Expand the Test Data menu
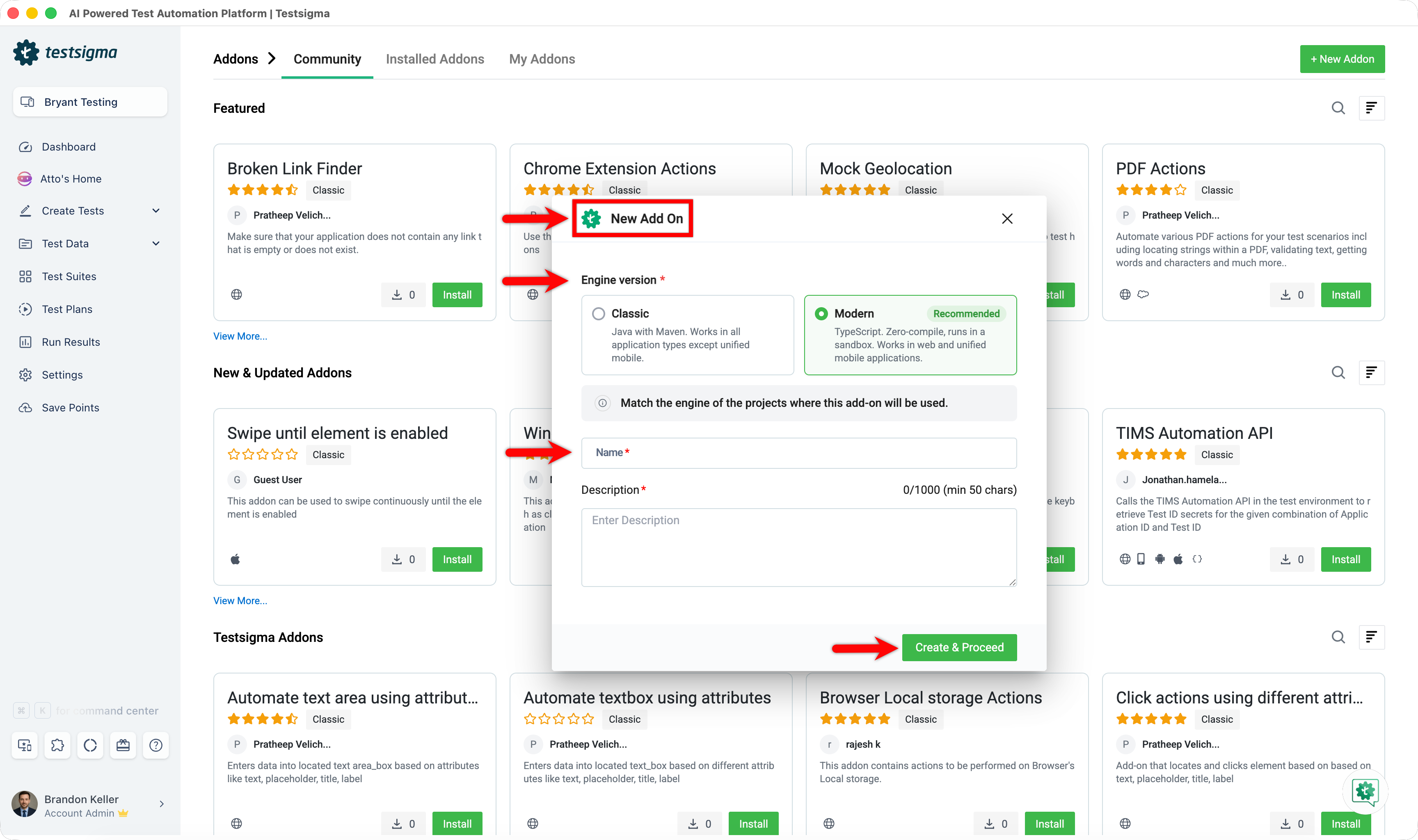 (x=90, y=243)
